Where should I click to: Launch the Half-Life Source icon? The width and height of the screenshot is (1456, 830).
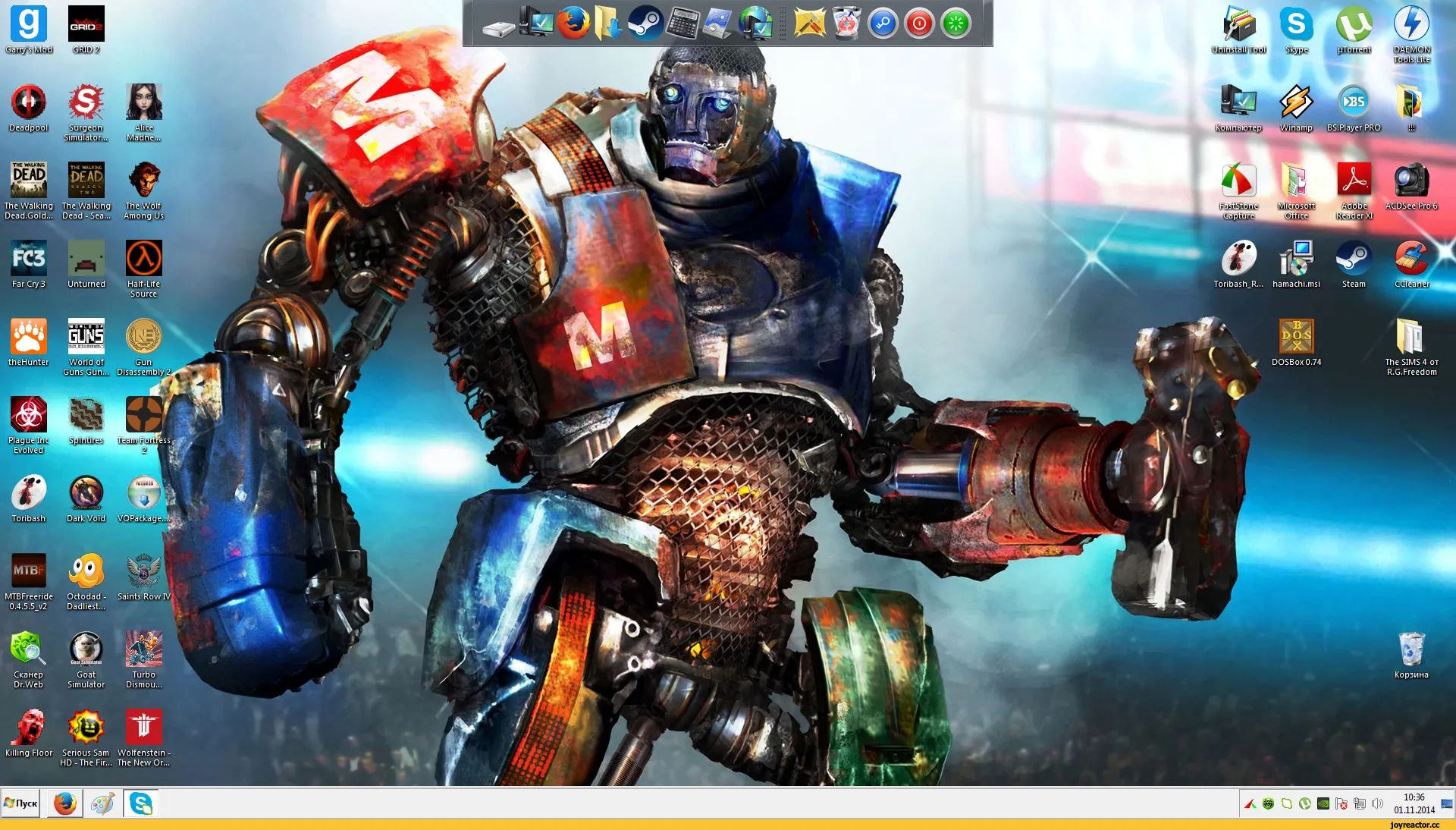coord(144,269)
